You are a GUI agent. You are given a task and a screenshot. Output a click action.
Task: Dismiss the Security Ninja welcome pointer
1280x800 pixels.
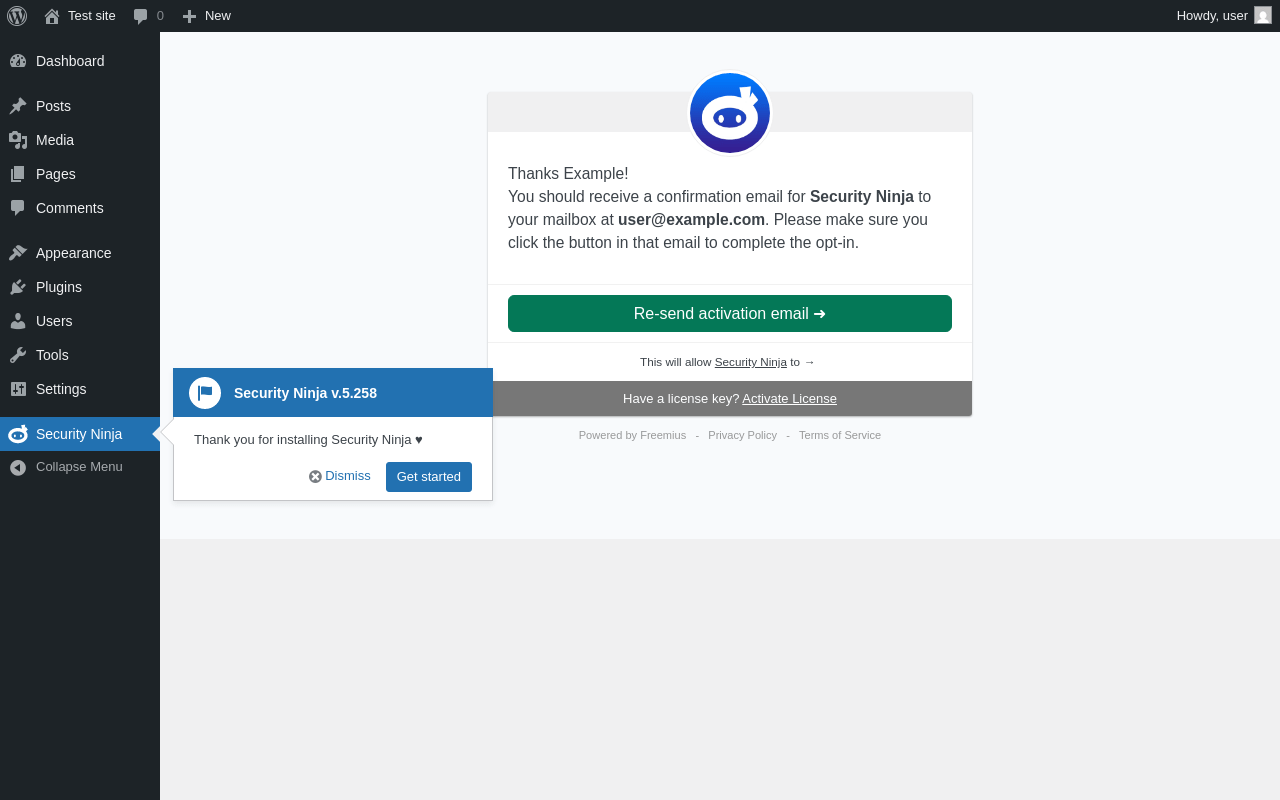click(x=340, y=476)
